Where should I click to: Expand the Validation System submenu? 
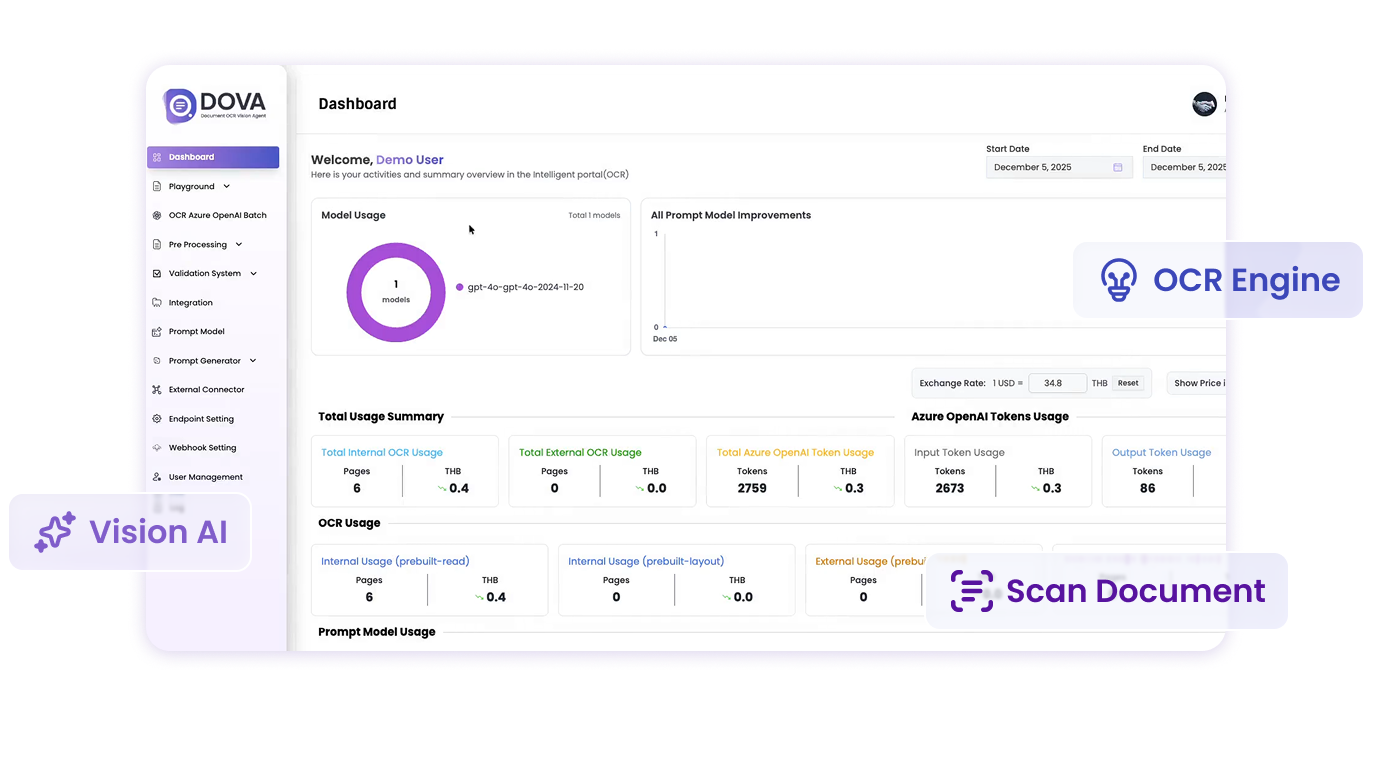pyautogui.click(x=253, y=273)
